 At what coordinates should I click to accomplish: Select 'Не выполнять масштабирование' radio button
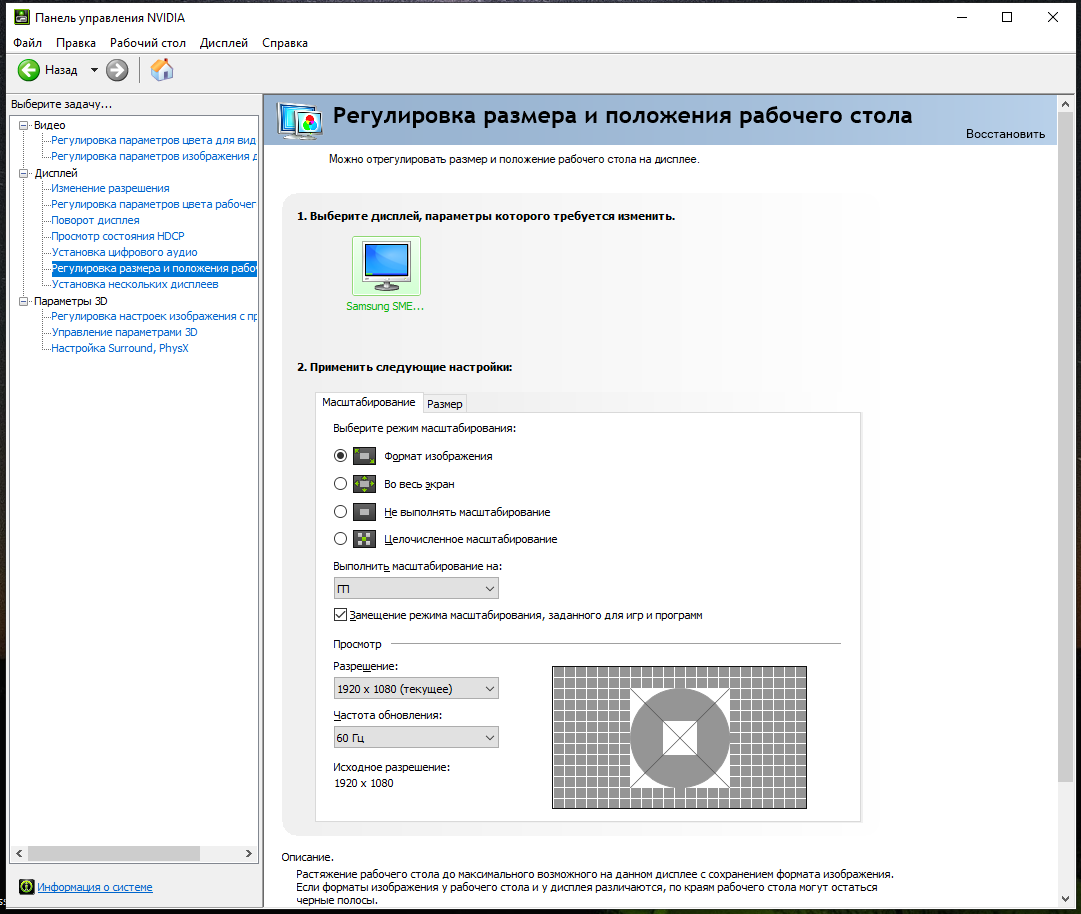340,511
